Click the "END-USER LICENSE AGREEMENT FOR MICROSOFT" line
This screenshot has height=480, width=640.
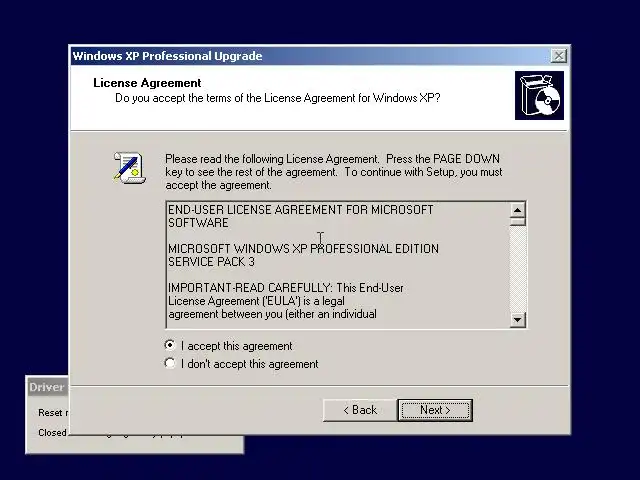[300, 210]
